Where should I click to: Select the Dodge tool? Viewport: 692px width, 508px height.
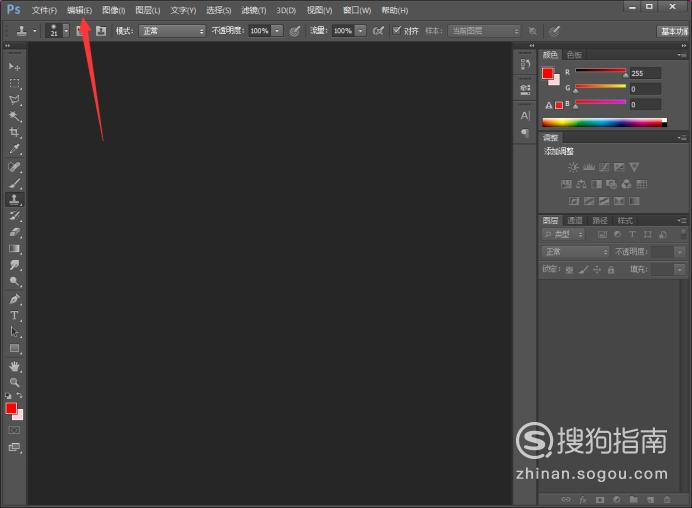pyautogui.click(x=14, y=281)
